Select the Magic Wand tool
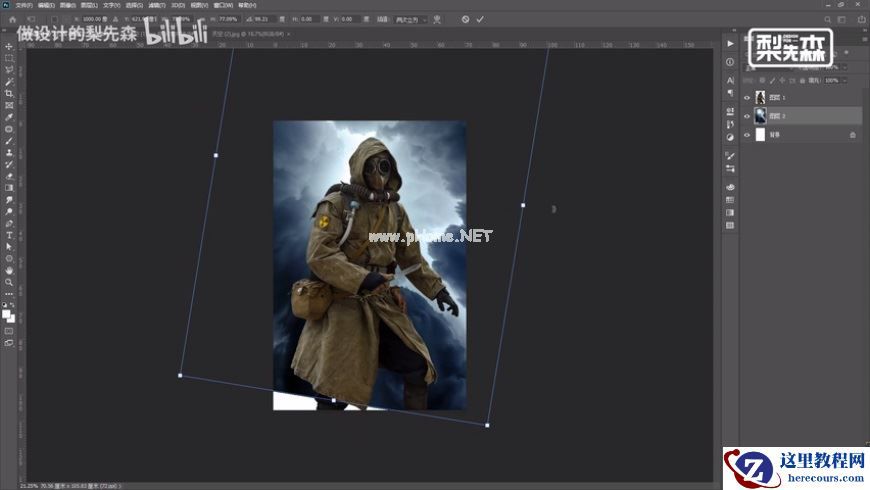This screenshot has height=490, width=870. 9,82
